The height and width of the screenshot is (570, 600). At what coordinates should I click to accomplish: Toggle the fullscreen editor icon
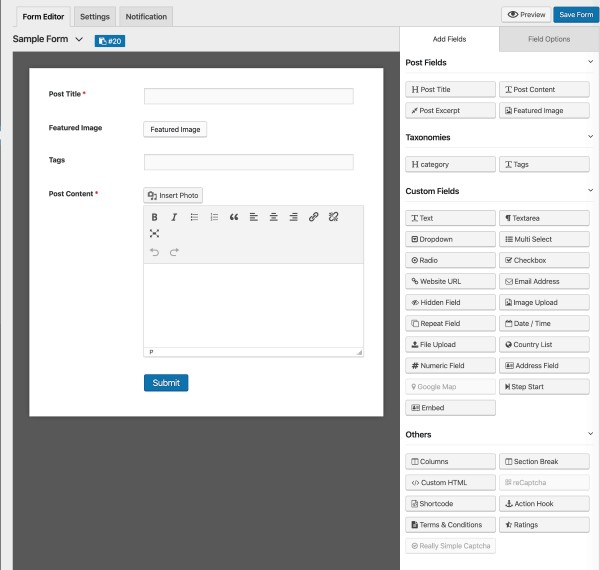155,233
